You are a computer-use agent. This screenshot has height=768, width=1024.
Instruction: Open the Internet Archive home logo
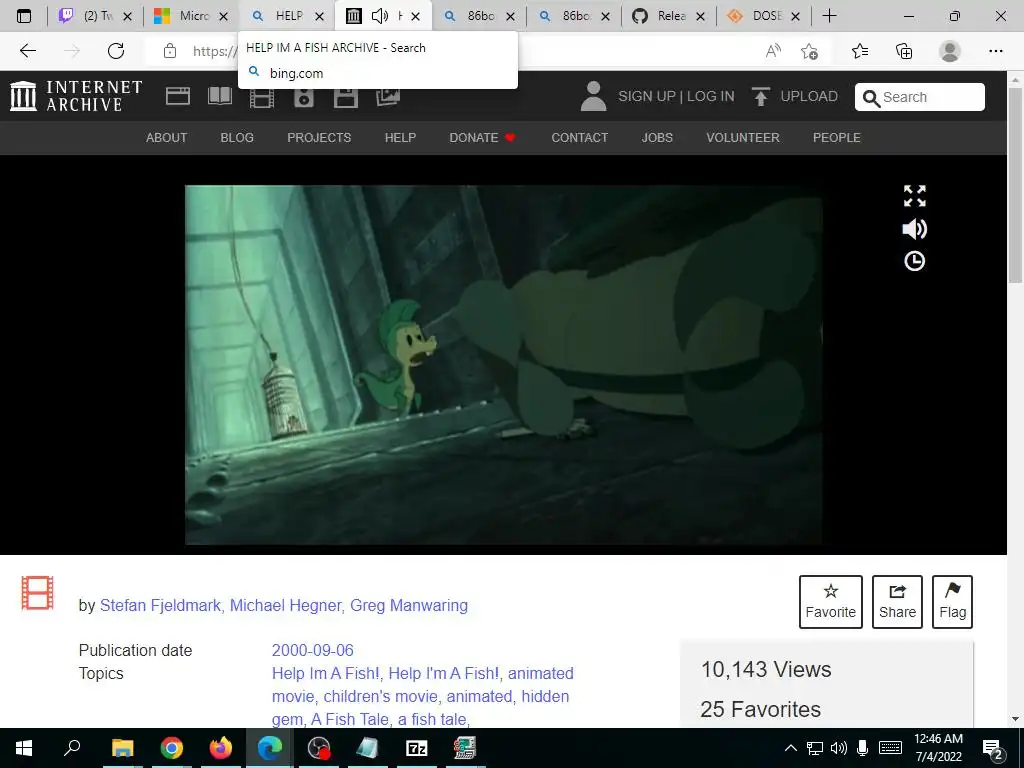pyautogui.click(x=76, y=96)
